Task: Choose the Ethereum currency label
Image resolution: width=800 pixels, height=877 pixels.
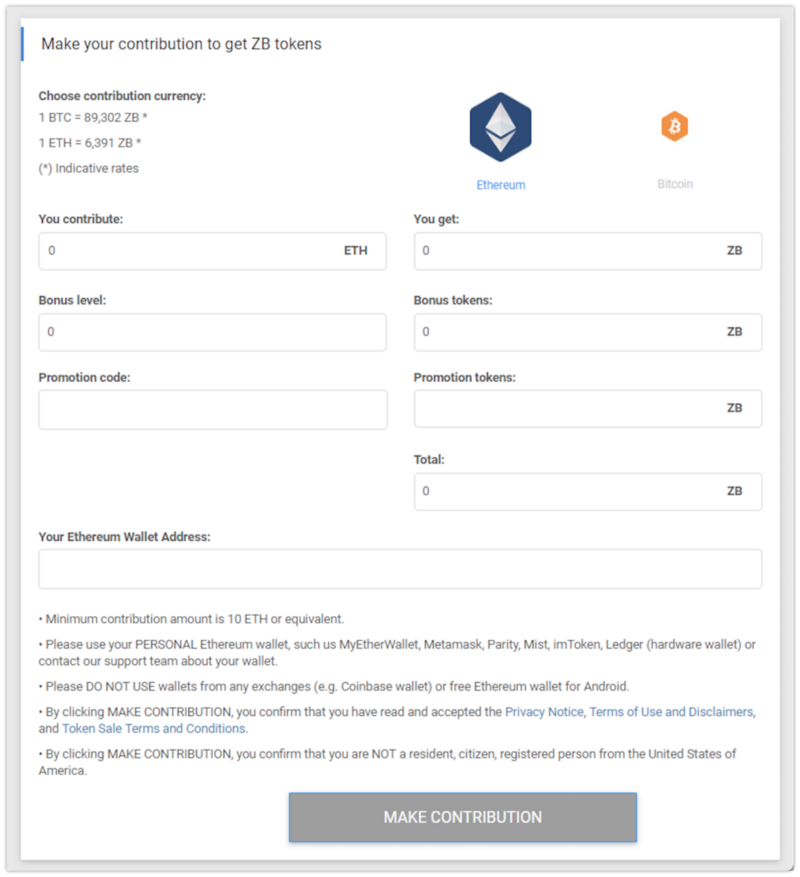Action: (501, 185)
